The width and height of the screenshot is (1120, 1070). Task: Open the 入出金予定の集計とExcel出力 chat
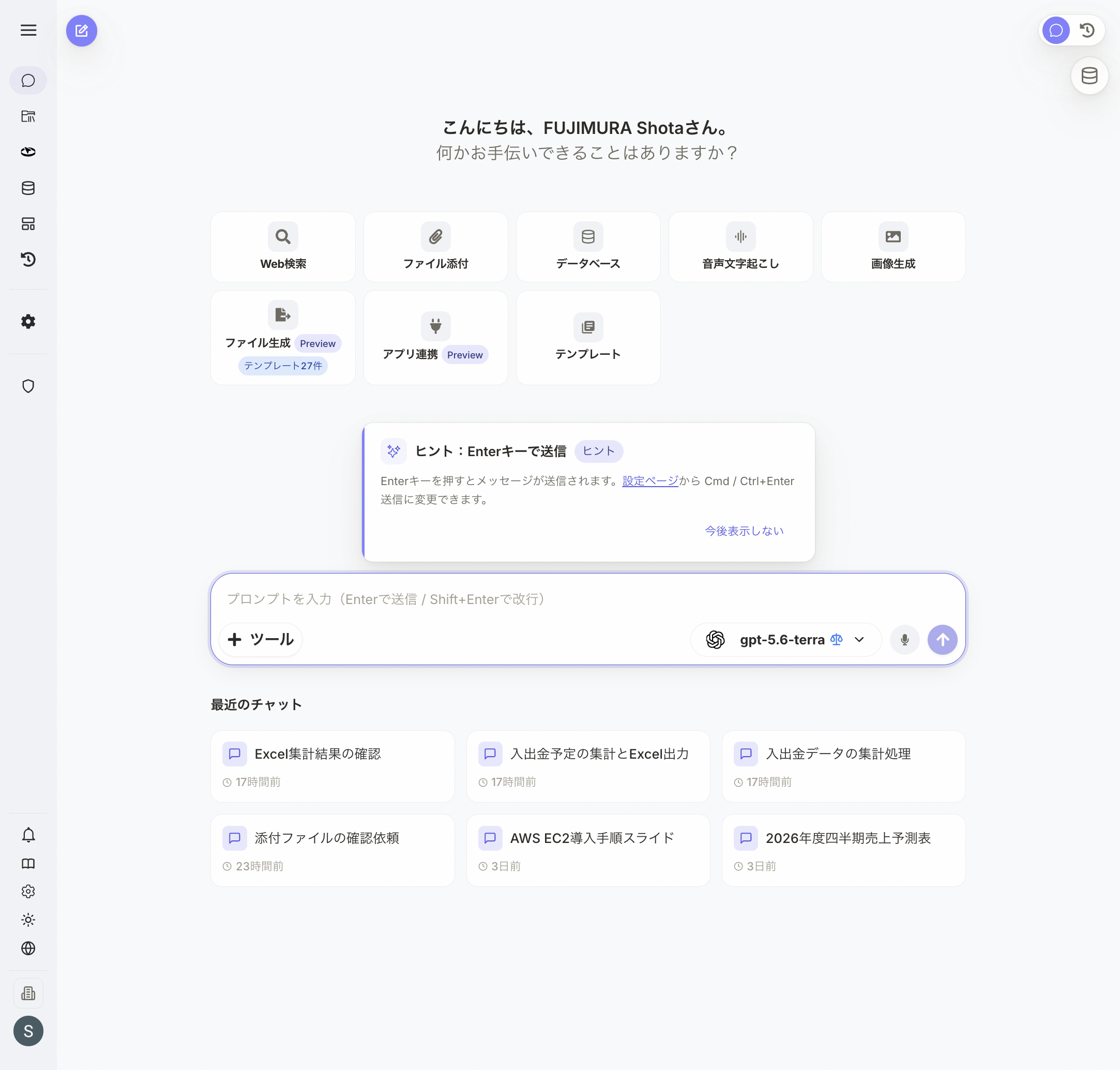(588, 766)
